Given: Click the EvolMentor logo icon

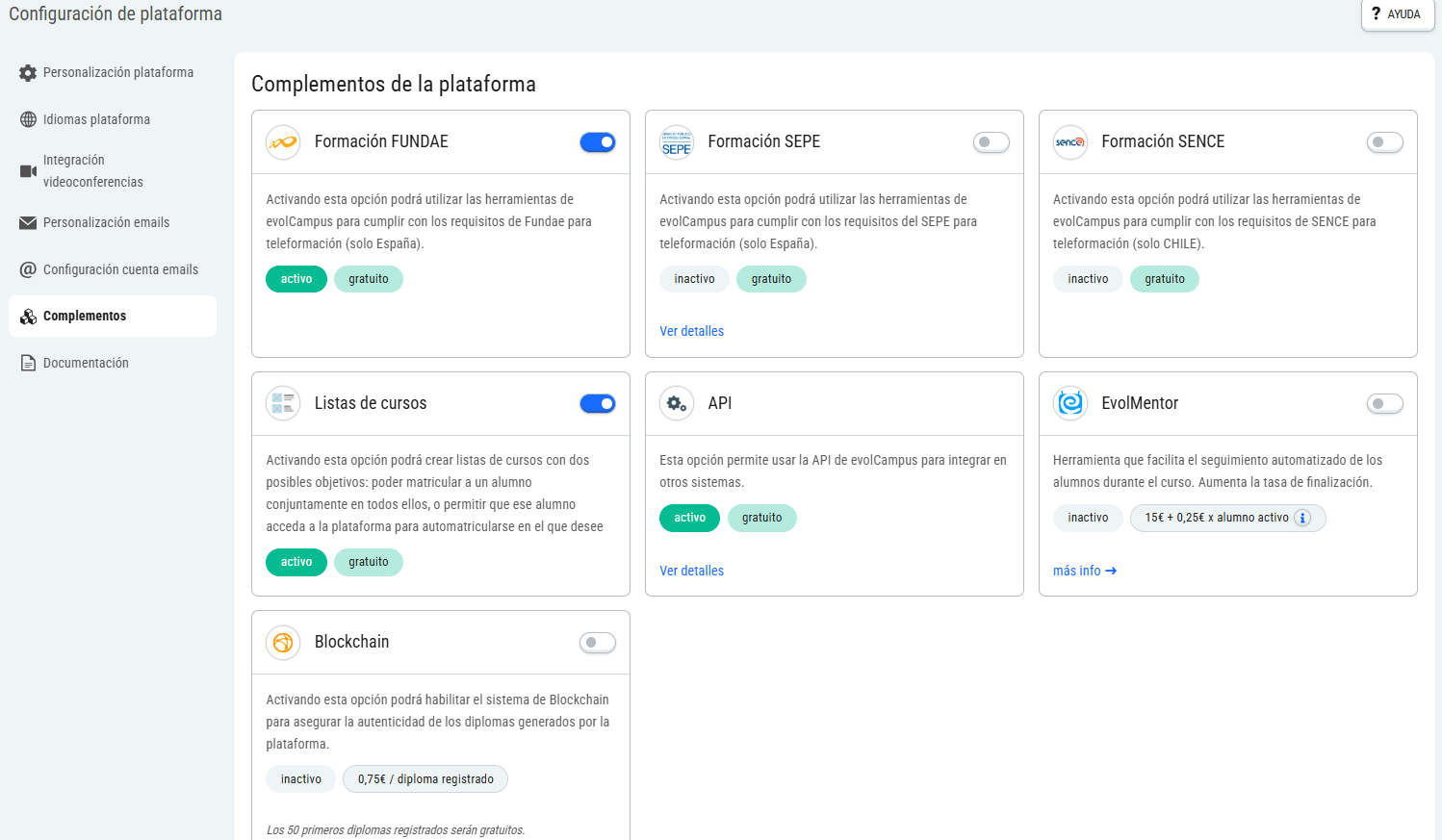Looking at the screenshot, I should [x=1070, y=403].
